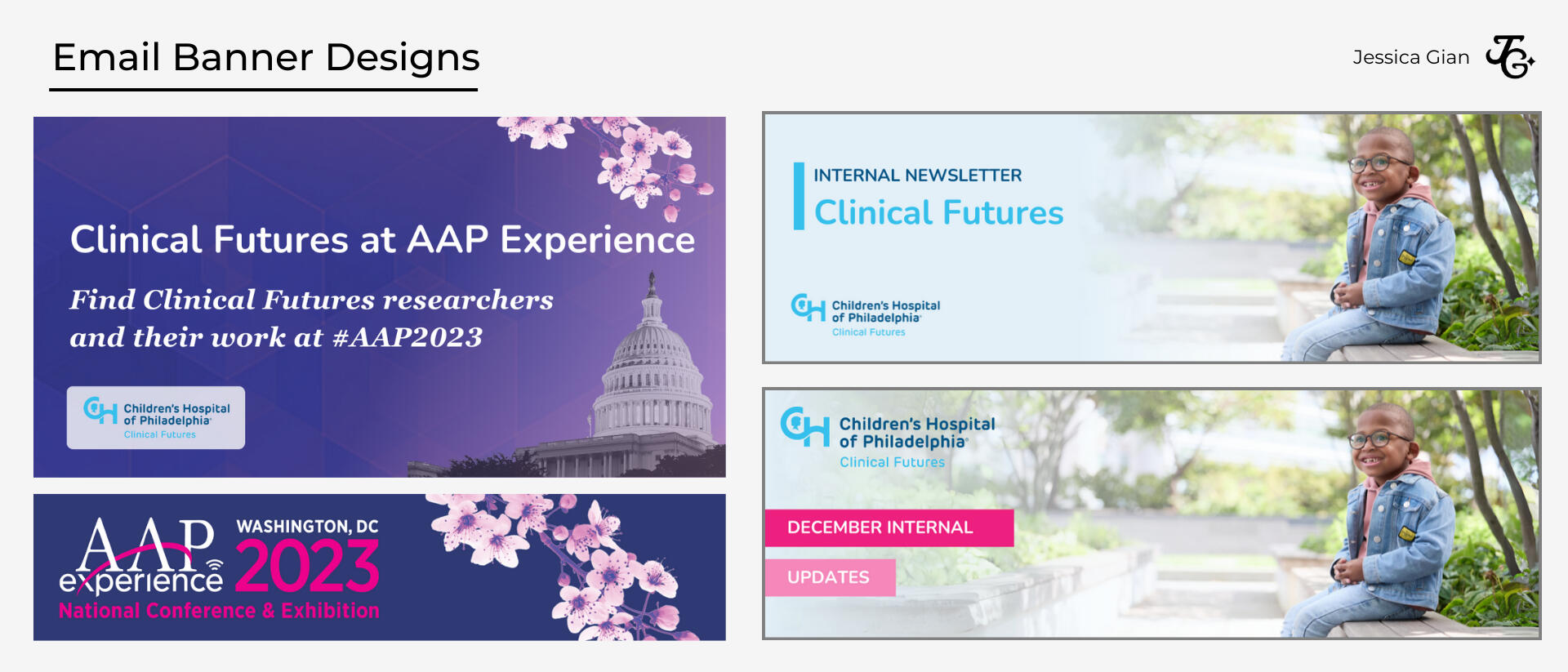Click the CHOP logo icon in December banner
Image resolution: width=1568 pixels, height=672 pixels.
pyautogui.click(x=804, y=425)
